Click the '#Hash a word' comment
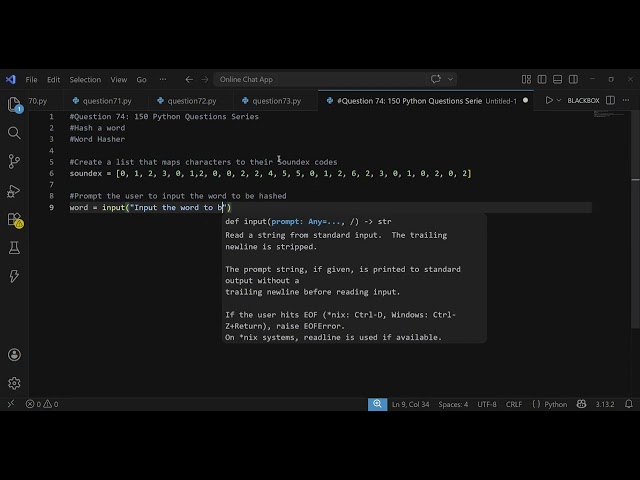 (97, 128)
